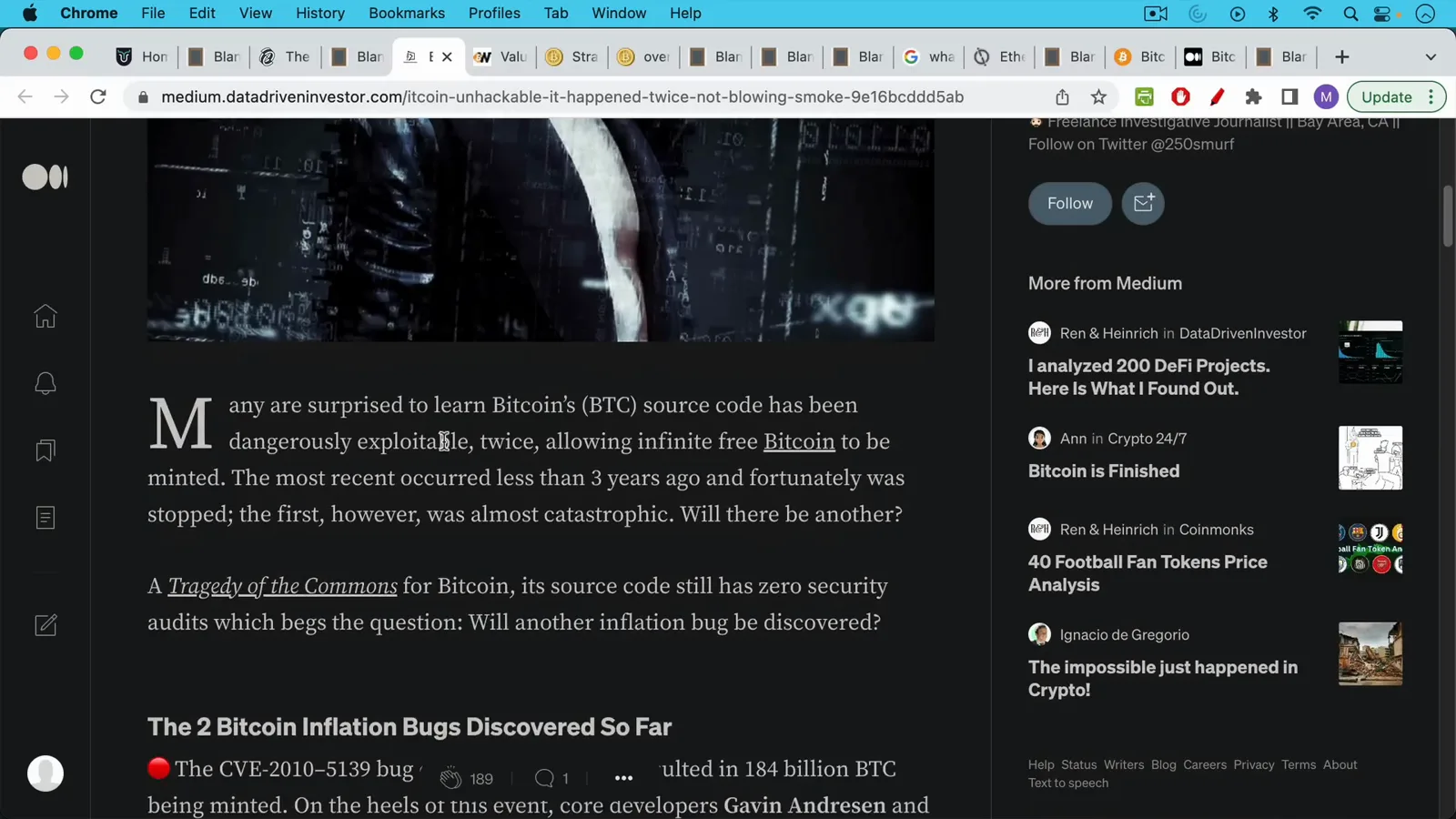Open '40 Football Fan Tokens Price Analysis'
The image size is (1456, 819).
tap(1148, 573)
